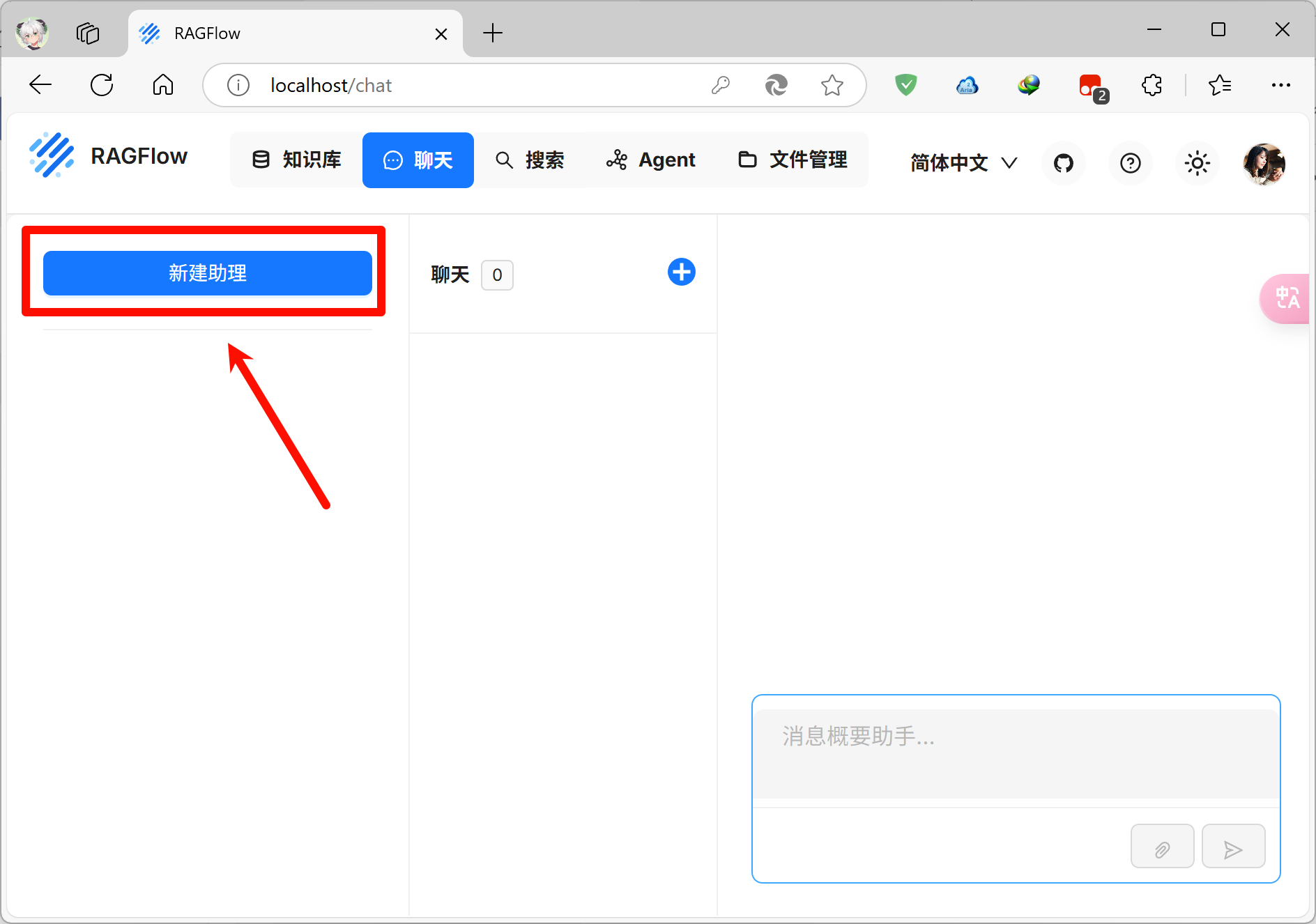Refresh the page with reload icon
1316x924 pixels.
(x=102, y=85)
